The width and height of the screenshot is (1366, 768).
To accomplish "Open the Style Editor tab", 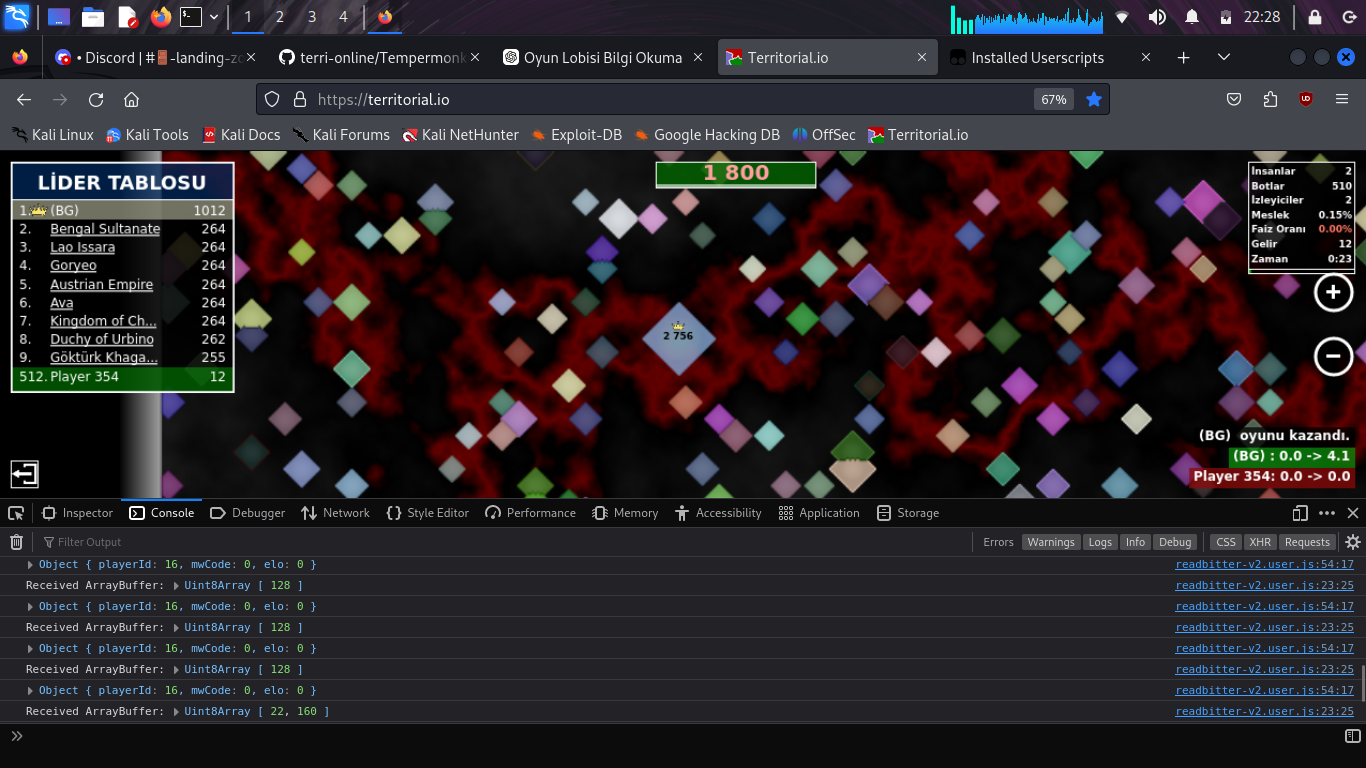I will pos(428,513).
